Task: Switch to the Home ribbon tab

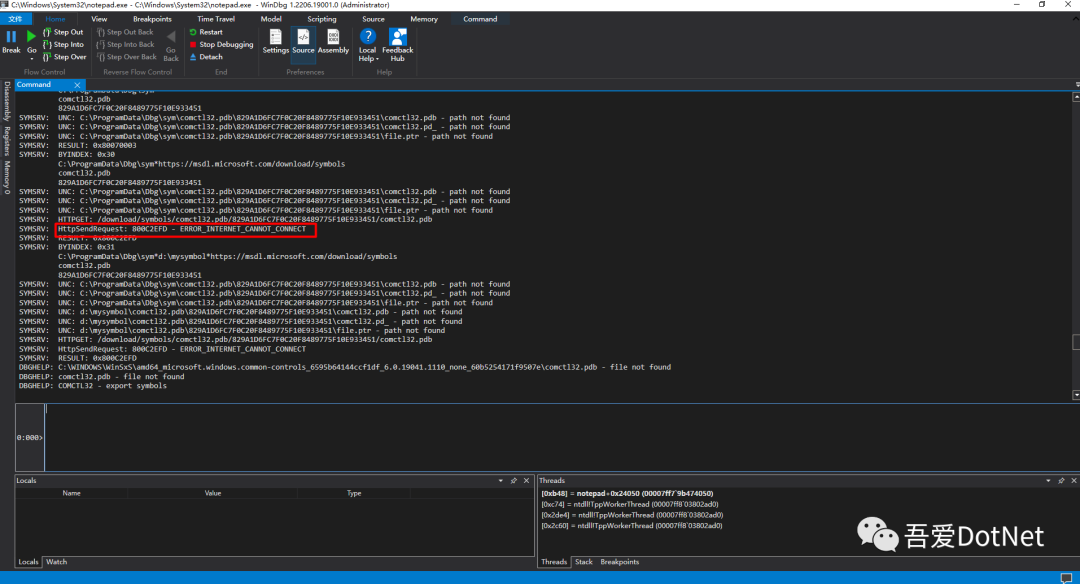Action: pyautogui.click(x=55, y=19)
